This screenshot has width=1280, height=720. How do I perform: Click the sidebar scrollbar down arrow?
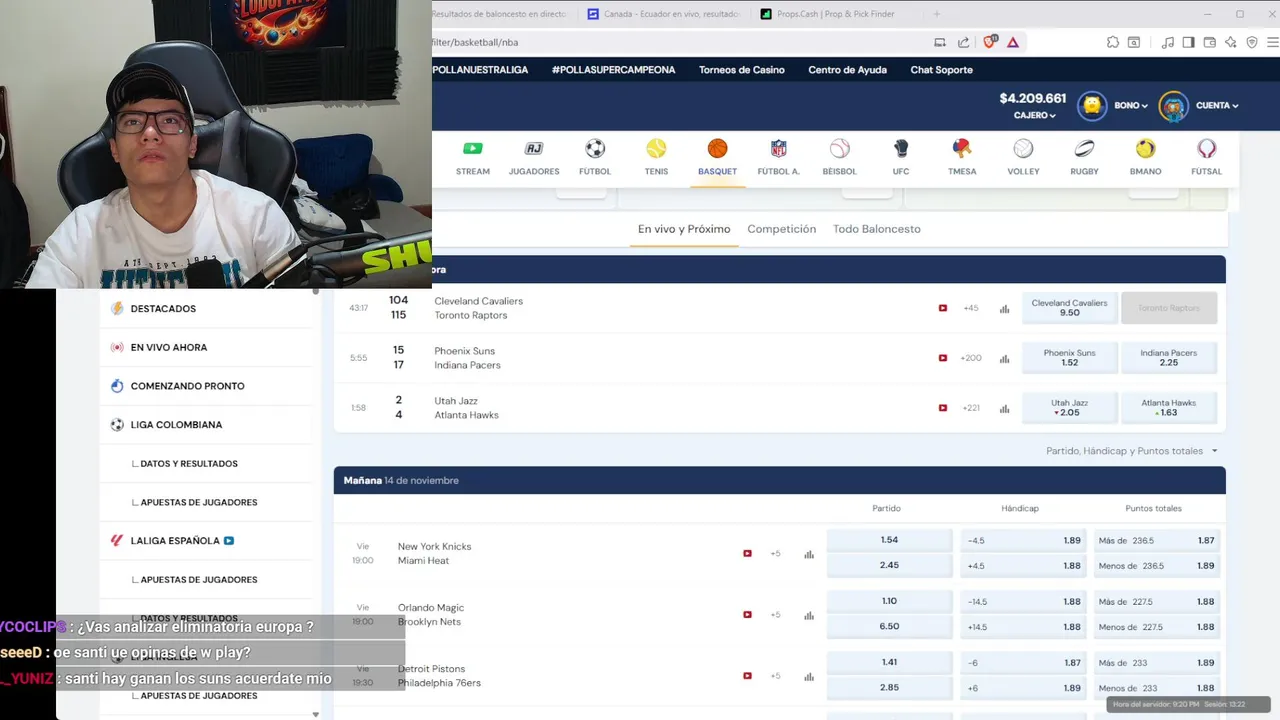click(316, 714)
